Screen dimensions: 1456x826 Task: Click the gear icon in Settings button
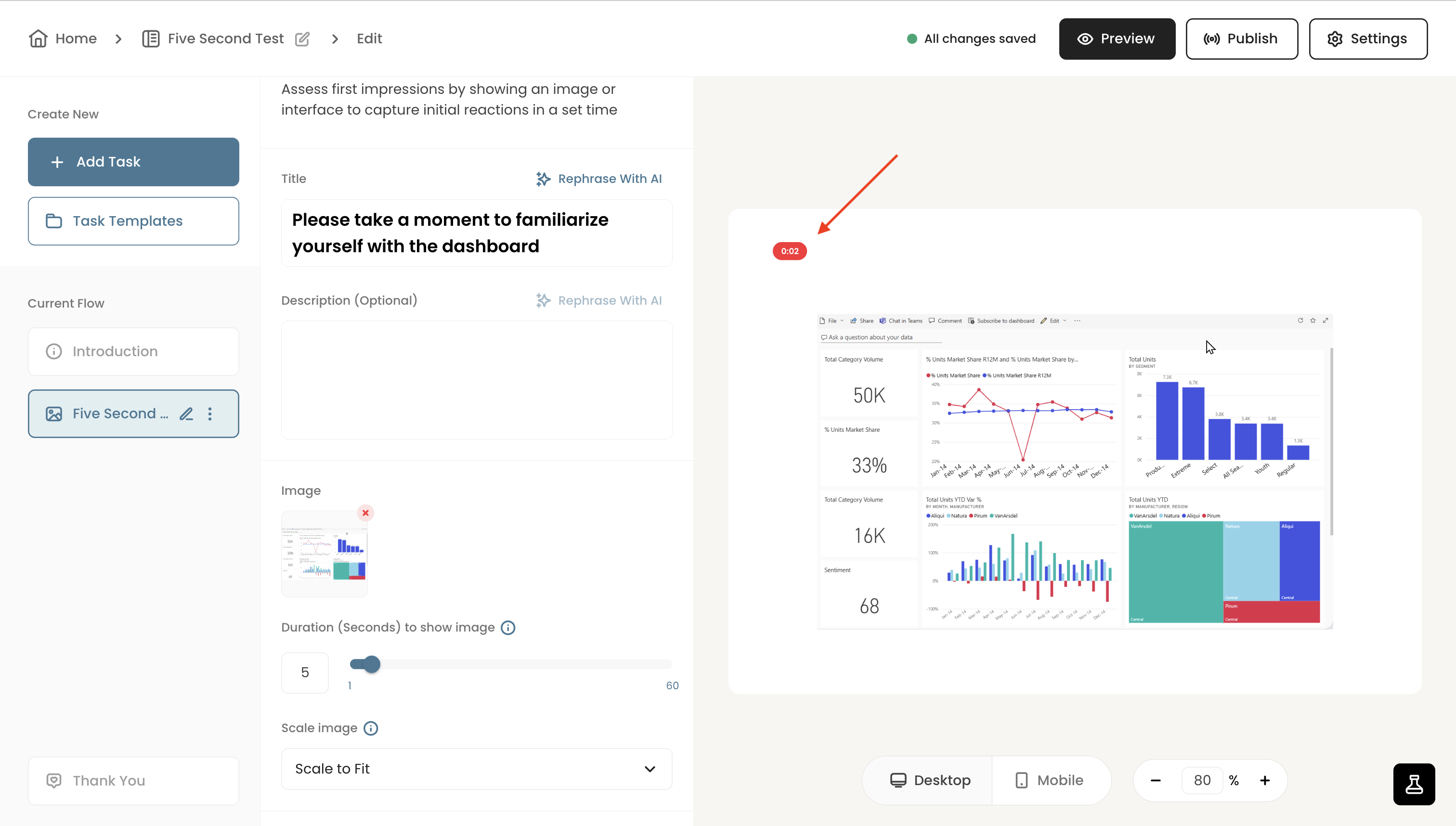click(1335, 39)
